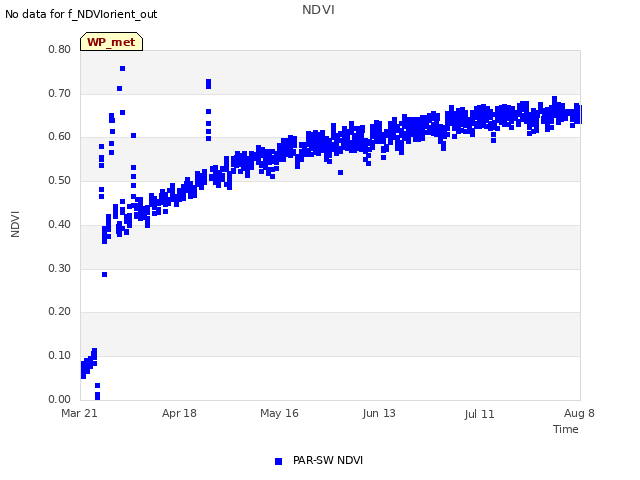Click the NDVI chart title

318,10
